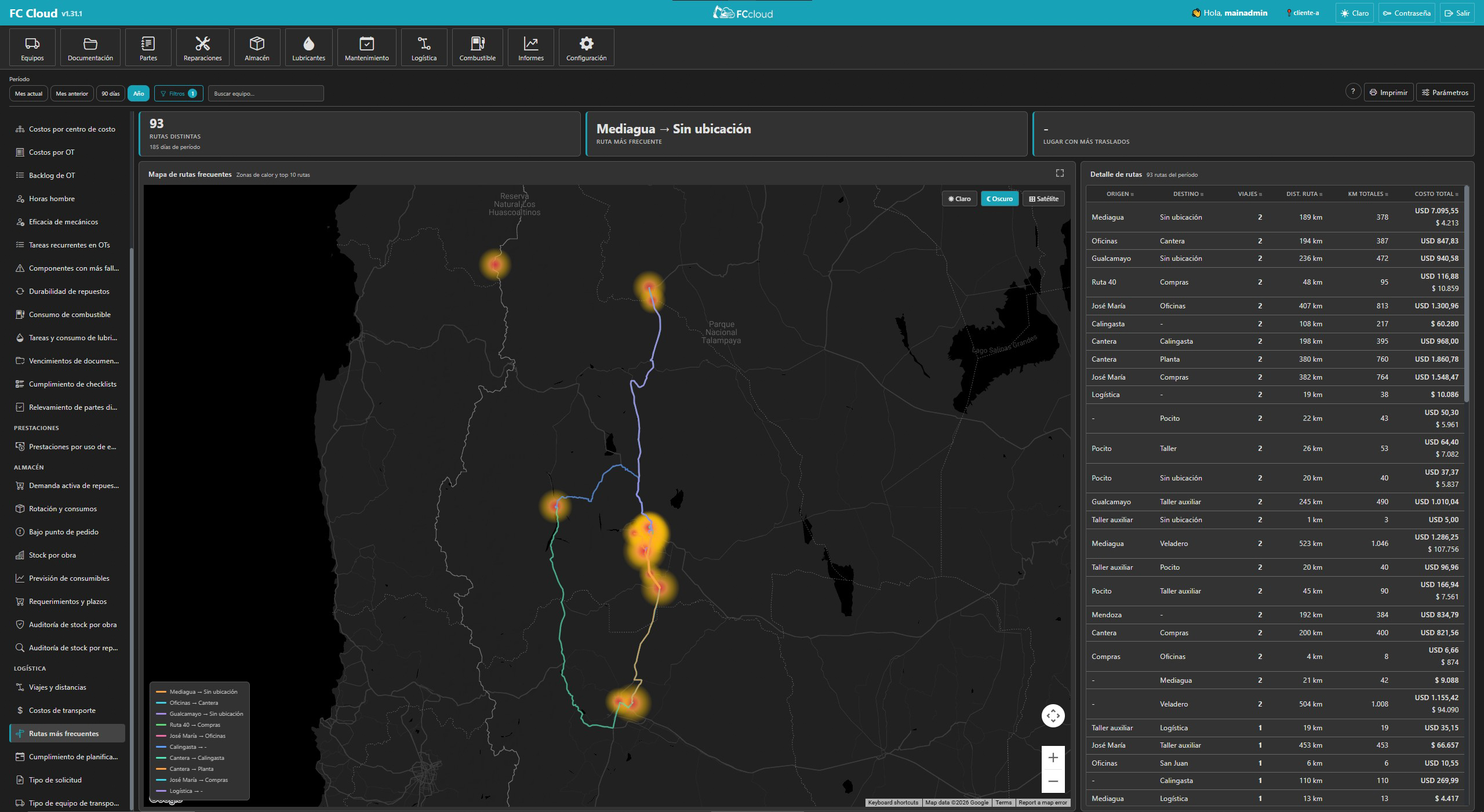Open Cumplimiento de checklists in sidebar
Image resolution: width=1484 pixels, height=812 pixels.
click(x=67, y=384)
